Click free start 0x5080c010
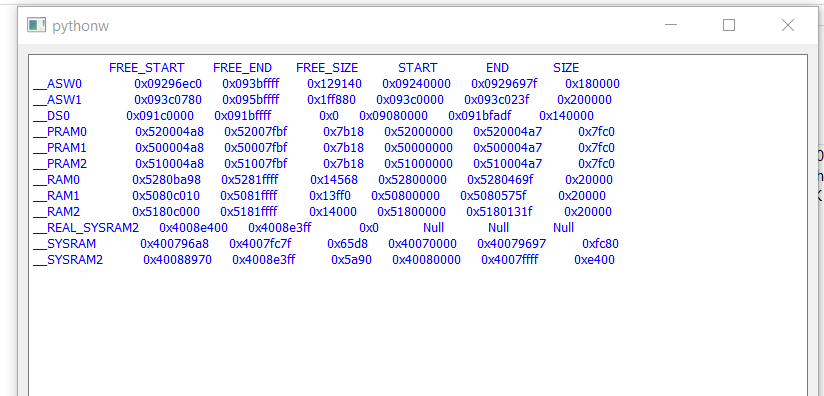The height and width of the screenshot is (396, 824). tap(166, 196)
